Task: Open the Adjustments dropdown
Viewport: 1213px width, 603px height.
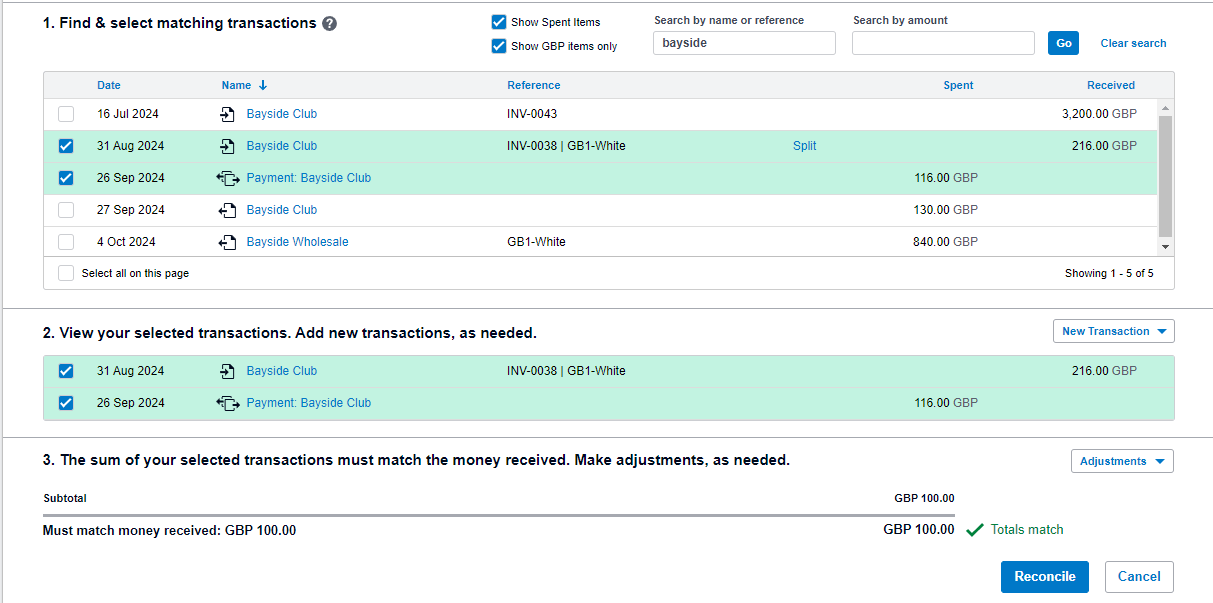Action: (x=1122, y=461)
